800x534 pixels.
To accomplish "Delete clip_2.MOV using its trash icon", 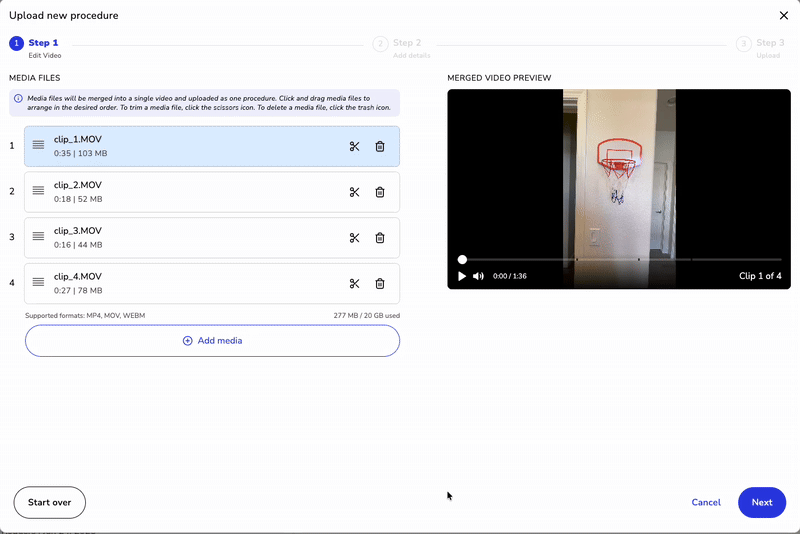I will pos(380,192).
